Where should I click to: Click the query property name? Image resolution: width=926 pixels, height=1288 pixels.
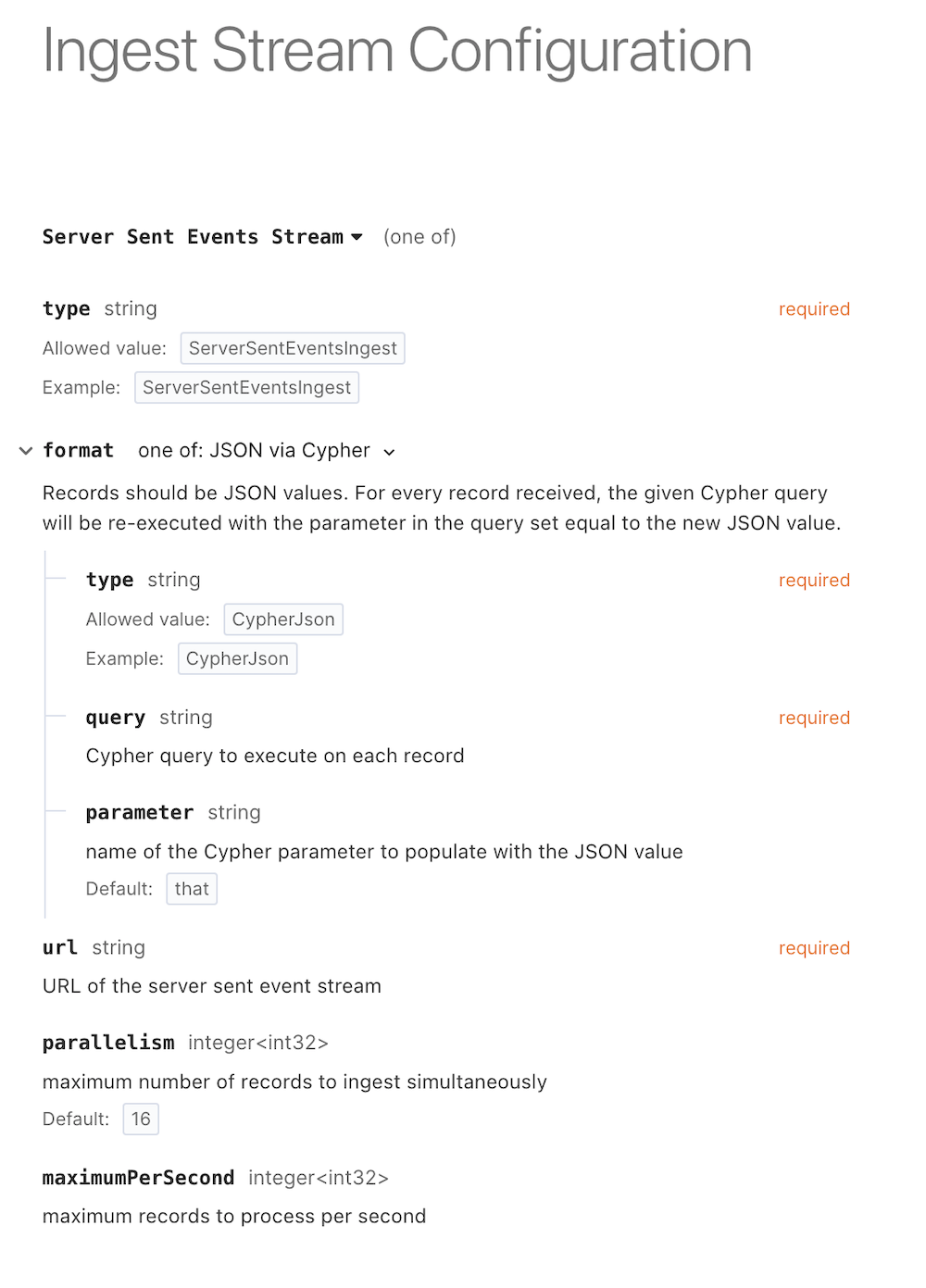pyautogui.click(x=115, y=718)
